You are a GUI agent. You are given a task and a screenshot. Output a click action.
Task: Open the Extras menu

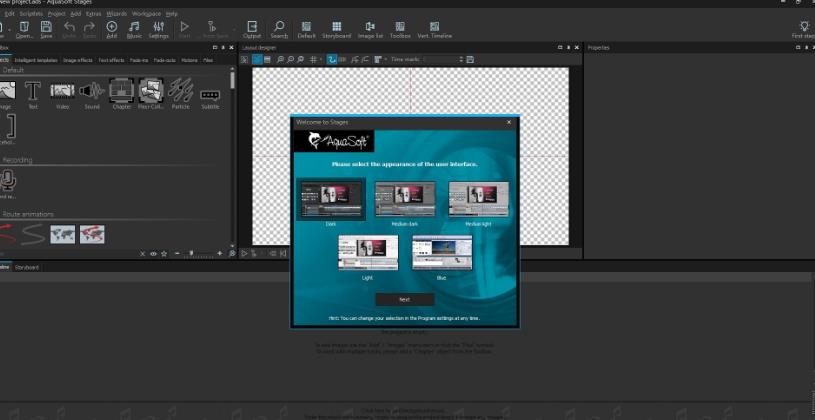94,14
